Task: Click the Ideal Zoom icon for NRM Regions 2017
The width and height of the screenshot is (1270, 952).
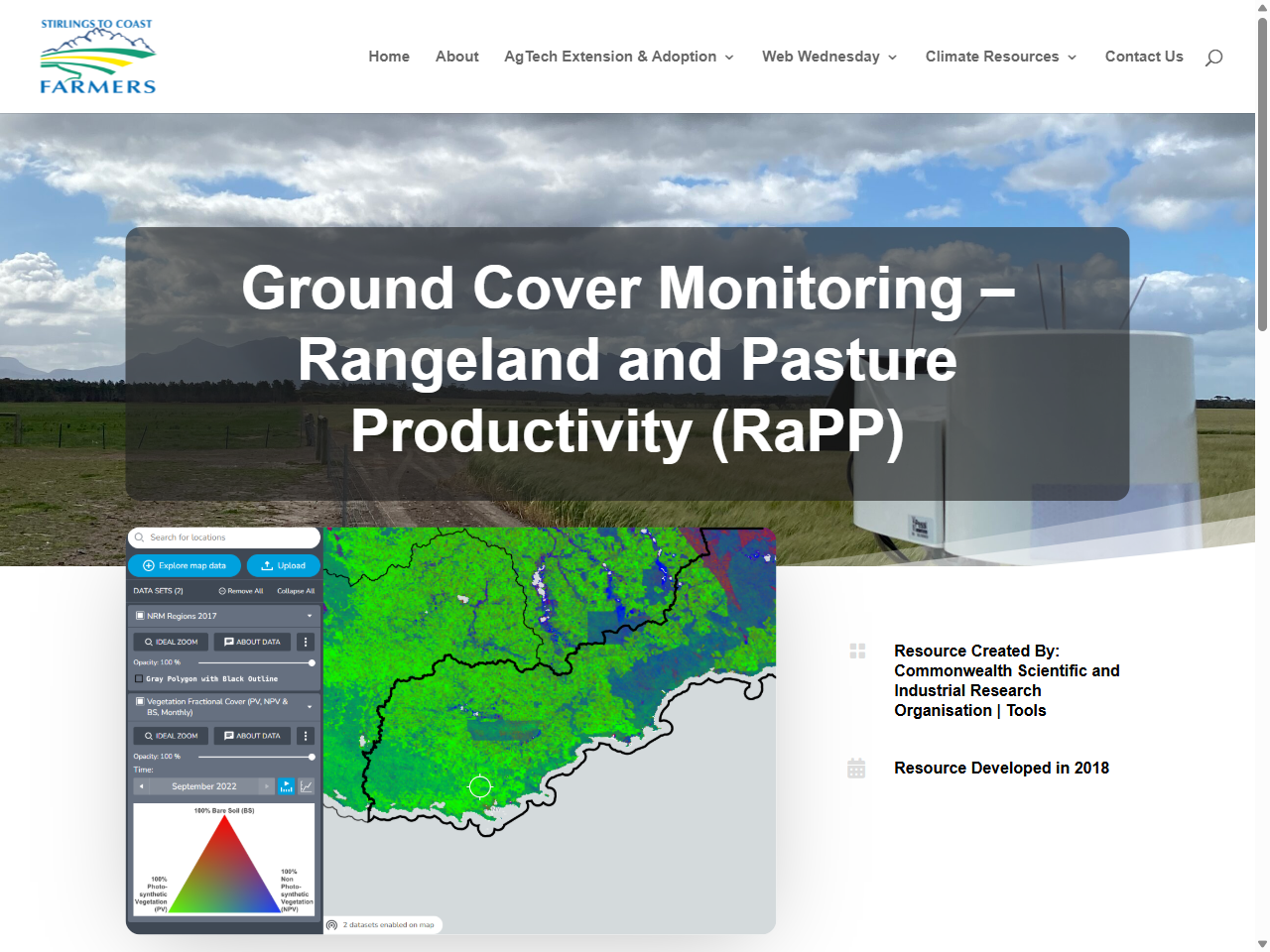Action: [x=171, y=642]
